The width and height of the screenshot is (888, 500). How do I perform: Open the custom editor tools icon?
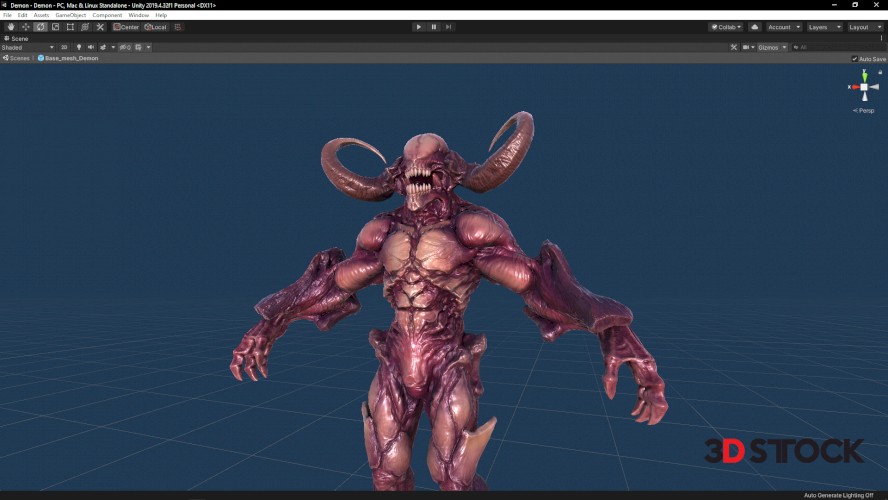point(100,27)
